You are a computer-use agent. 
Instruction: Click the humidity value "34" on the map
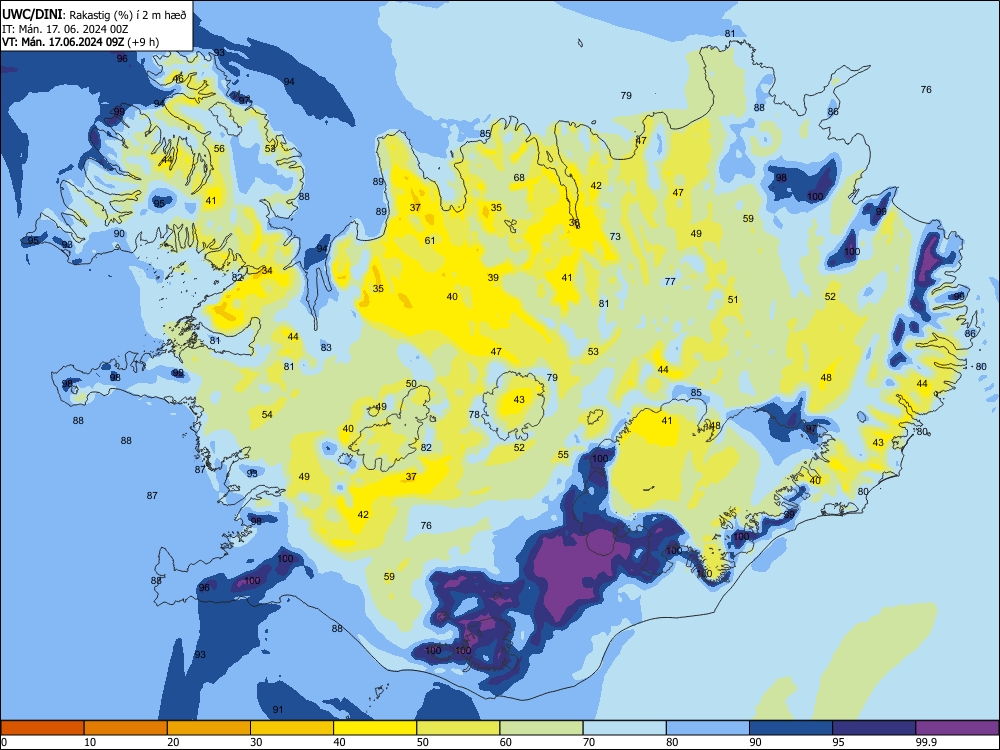[x=267, y=270]
